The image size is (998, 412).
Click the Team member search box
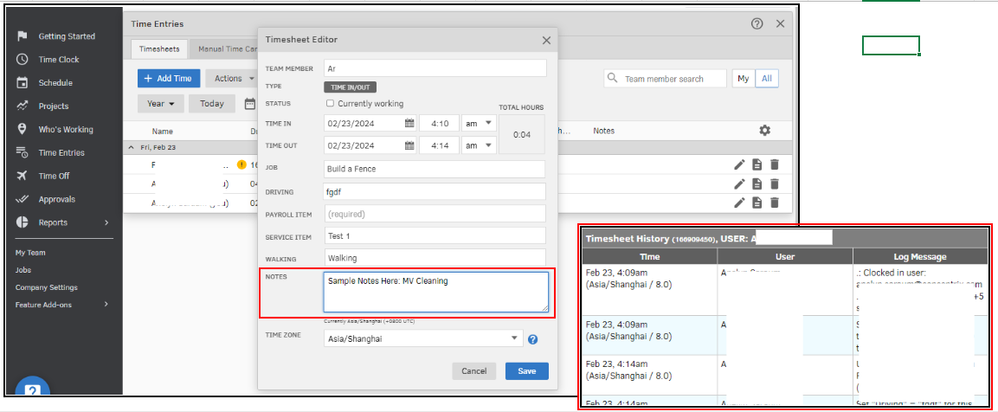coord(665,78)
